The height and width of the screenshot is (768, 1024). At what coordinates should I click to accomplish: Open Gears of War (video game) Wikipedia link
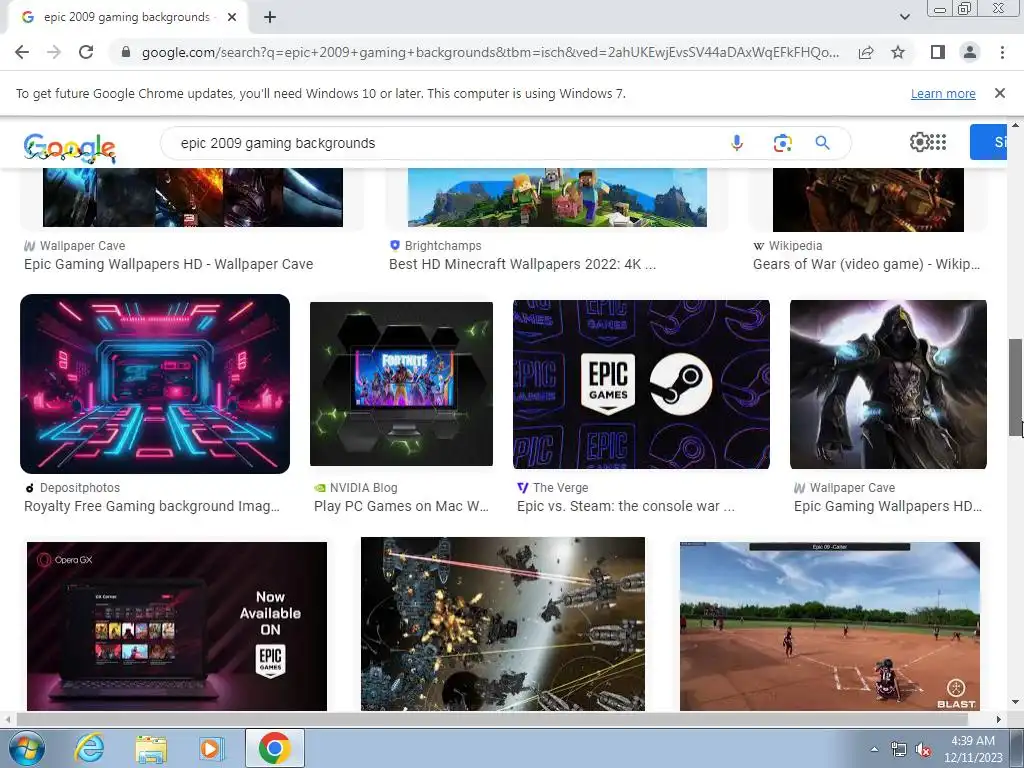867,264
